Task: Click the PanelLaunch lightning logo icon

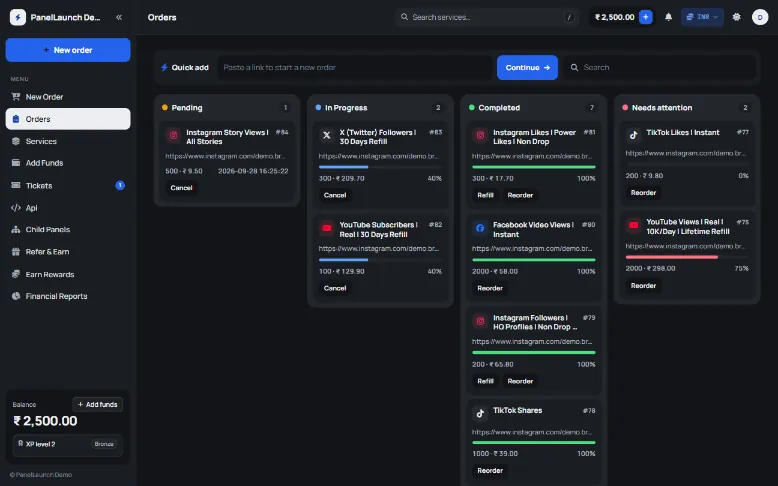Action: pyautogui.click(x=17, y=17)
